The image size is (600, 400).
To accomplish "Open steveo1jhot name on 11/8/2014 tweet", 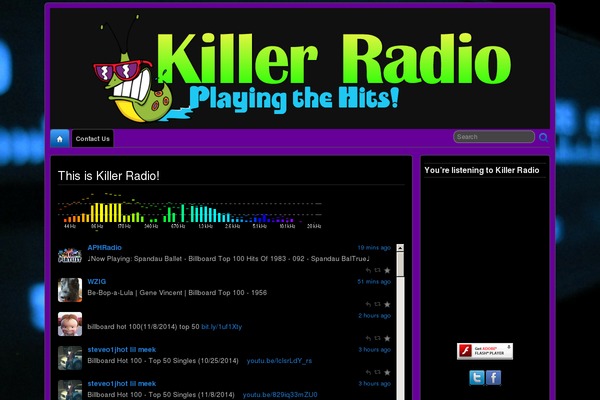I will point(122,384).
